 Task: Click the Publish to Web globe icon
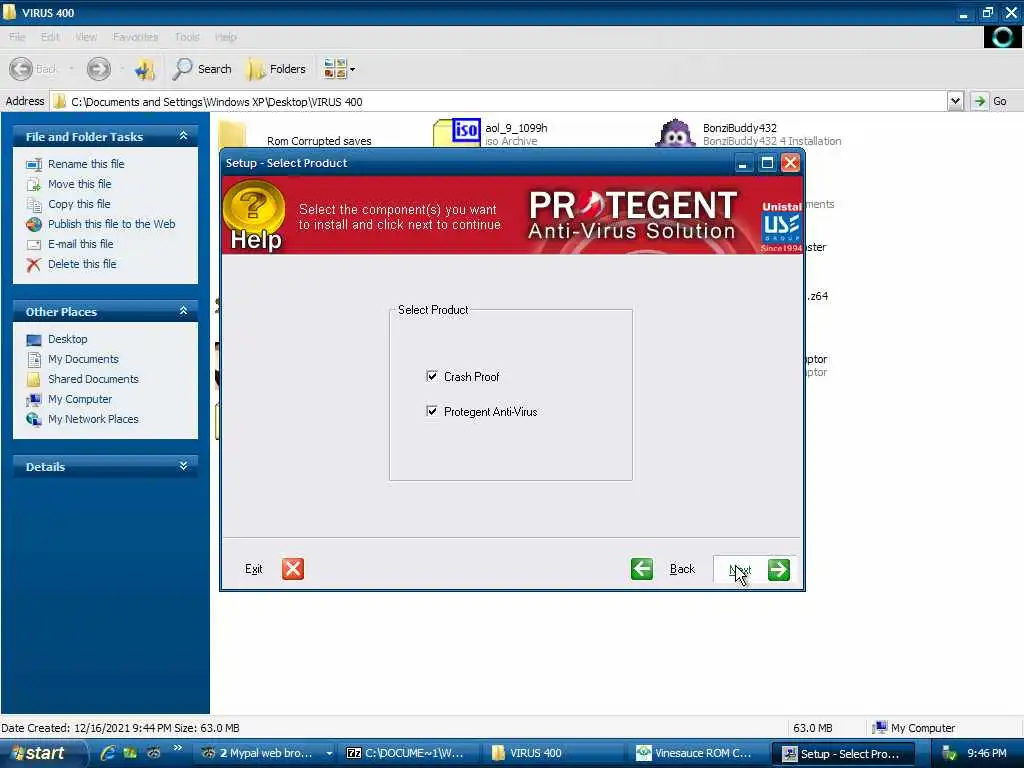[34, 224]
